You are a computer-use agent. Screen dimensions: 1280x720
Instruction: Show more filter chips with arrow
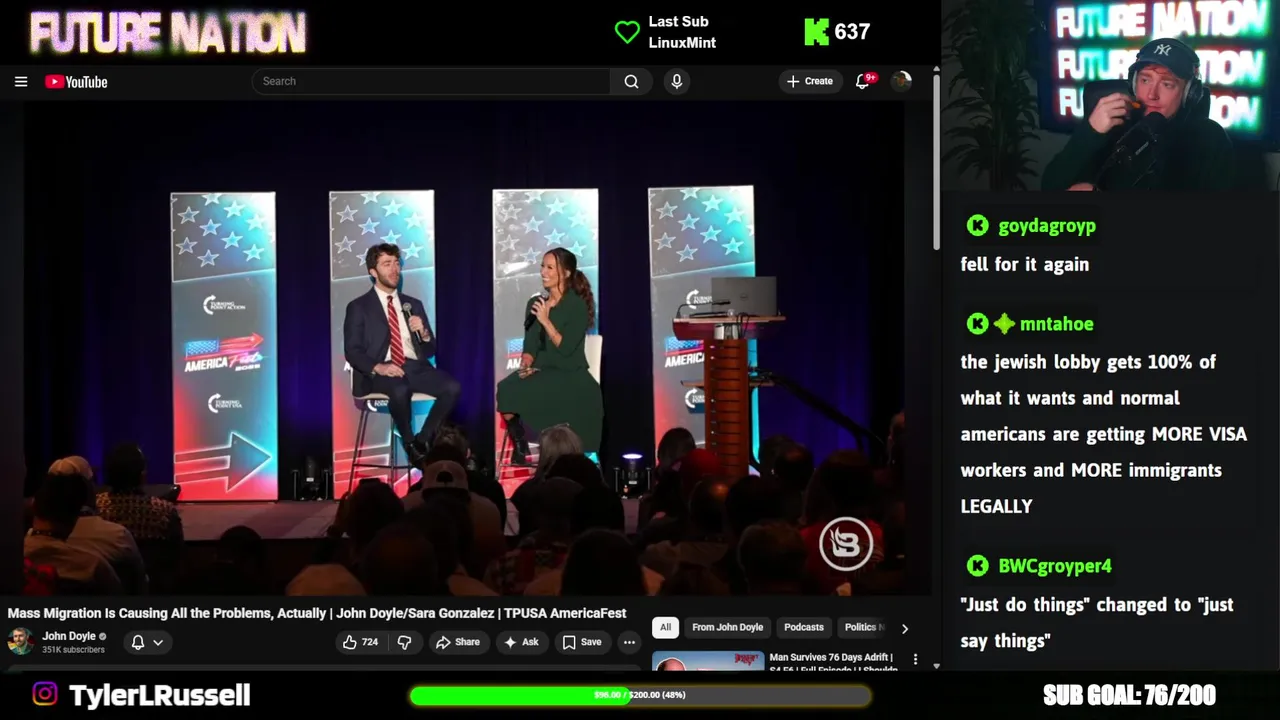point(905,628)
